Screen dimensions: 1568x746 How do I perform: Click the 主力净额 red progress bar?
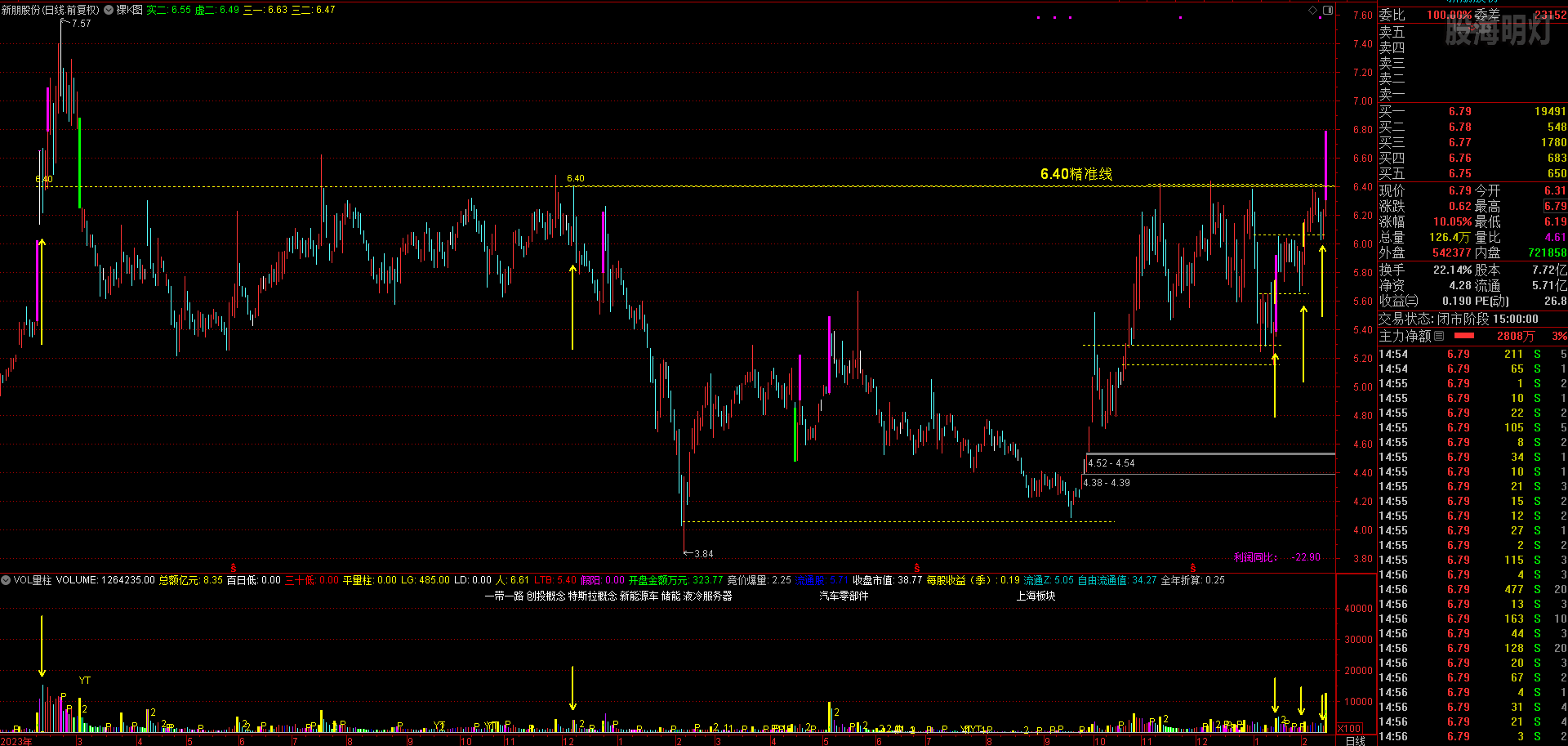point(1464,336)
